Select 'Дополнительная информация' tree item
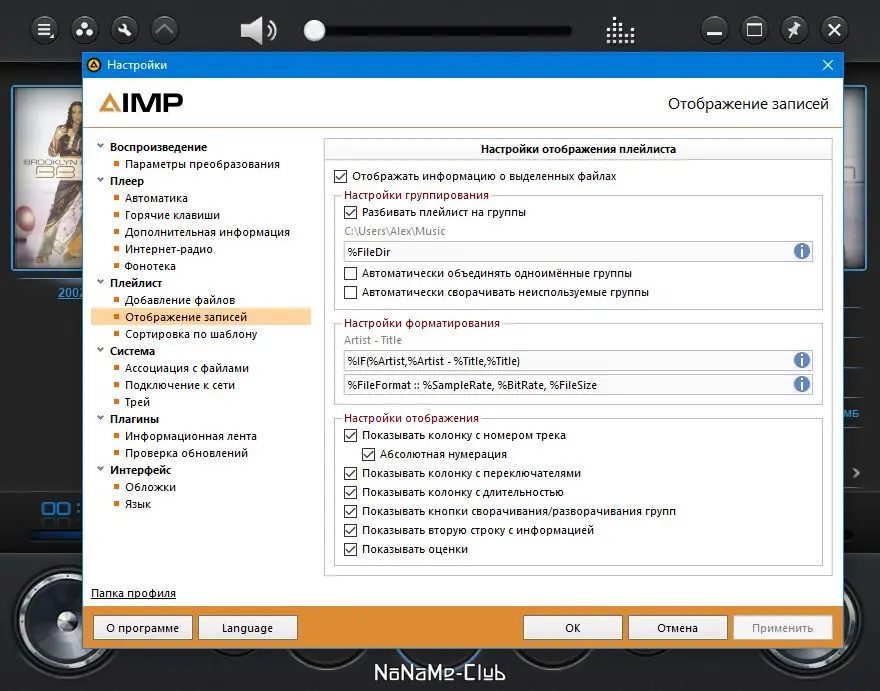 tap(207, 232)
